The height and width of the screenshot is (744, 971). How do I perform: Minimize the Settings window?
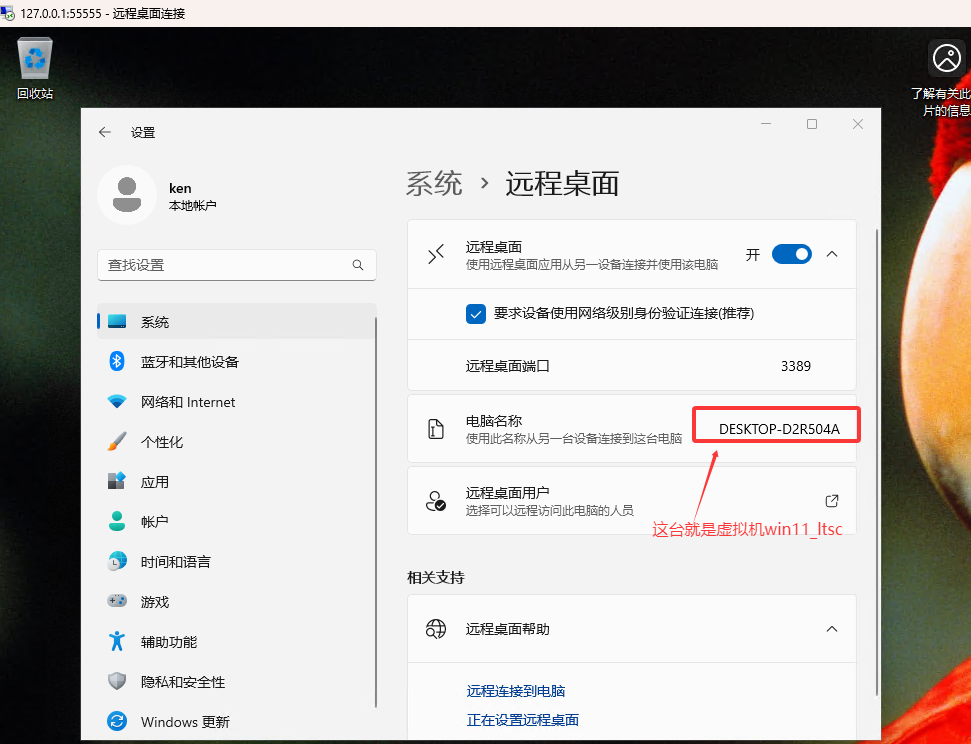pyautogui.click(x=766, y=124)
